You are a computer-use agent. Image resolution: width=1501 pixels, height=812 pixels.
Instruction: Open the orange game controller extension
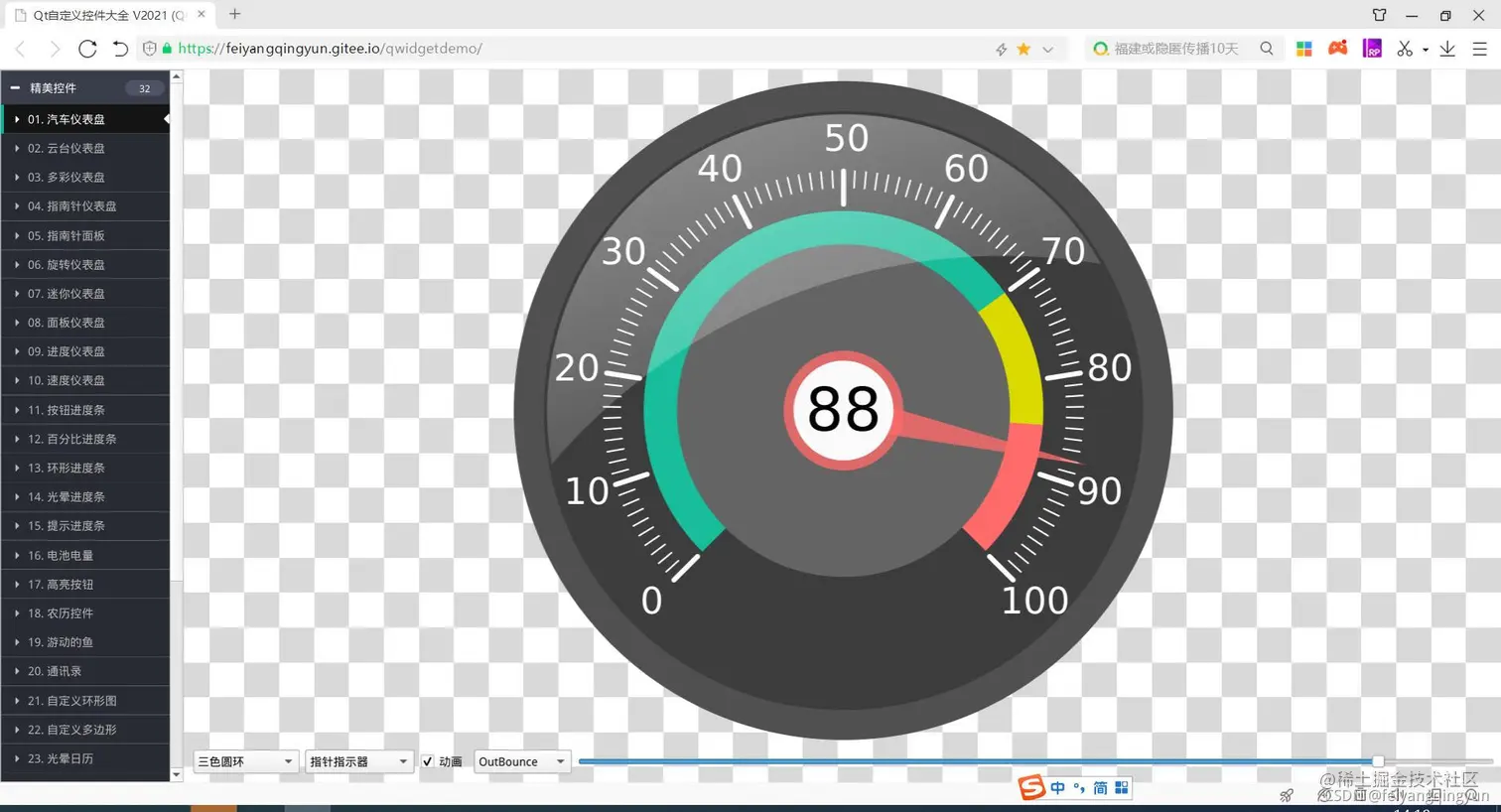pyautogui.click(x=1338, y=48)
